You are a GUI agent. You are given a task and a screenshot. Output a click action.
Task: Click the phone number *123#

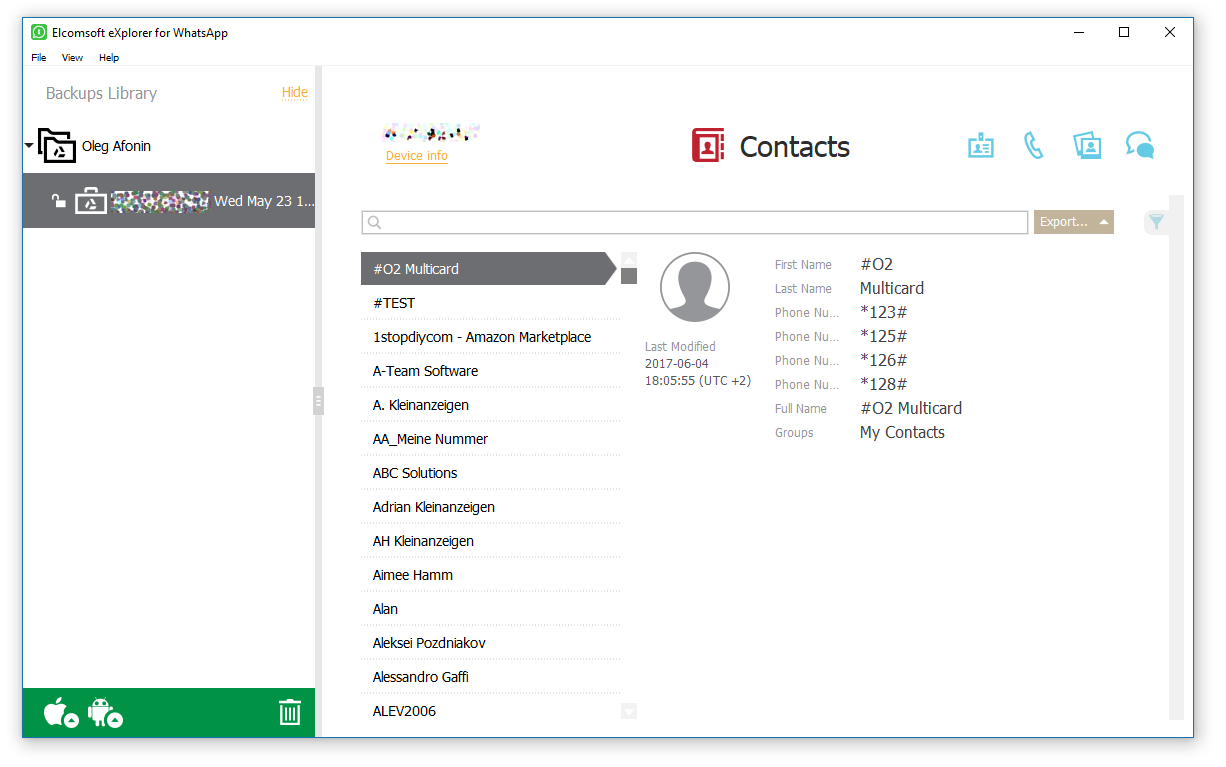click(884, 312)
